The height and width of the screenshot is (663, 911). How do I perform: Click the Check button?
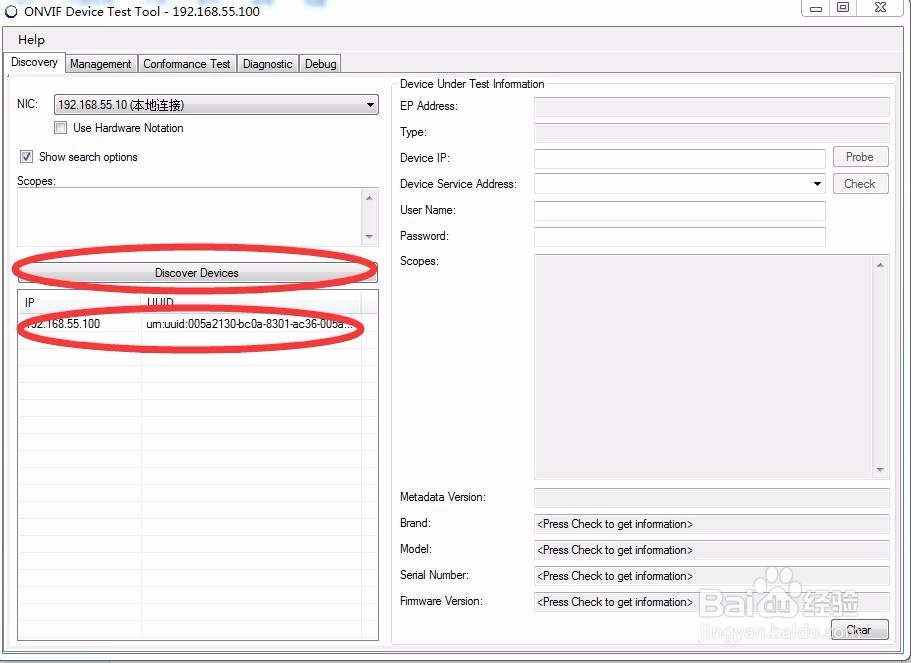(860, 184)
